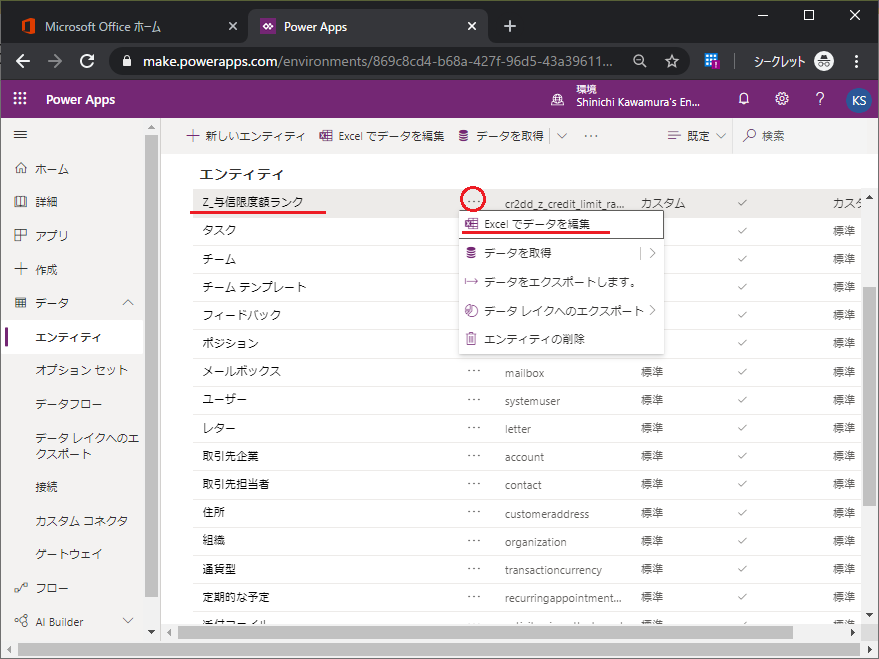879x659 pixels.
Task: Open 作成 in the left navigation
Action: (x=72, y=270)
